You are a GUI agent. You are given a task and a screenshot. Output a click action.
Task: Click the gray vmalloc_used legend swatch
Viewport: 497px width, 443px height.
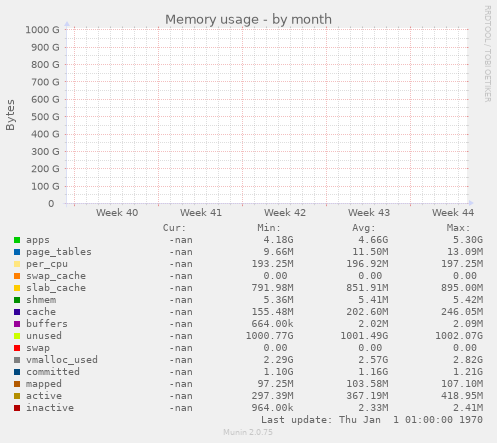click(x=17, y=360)
